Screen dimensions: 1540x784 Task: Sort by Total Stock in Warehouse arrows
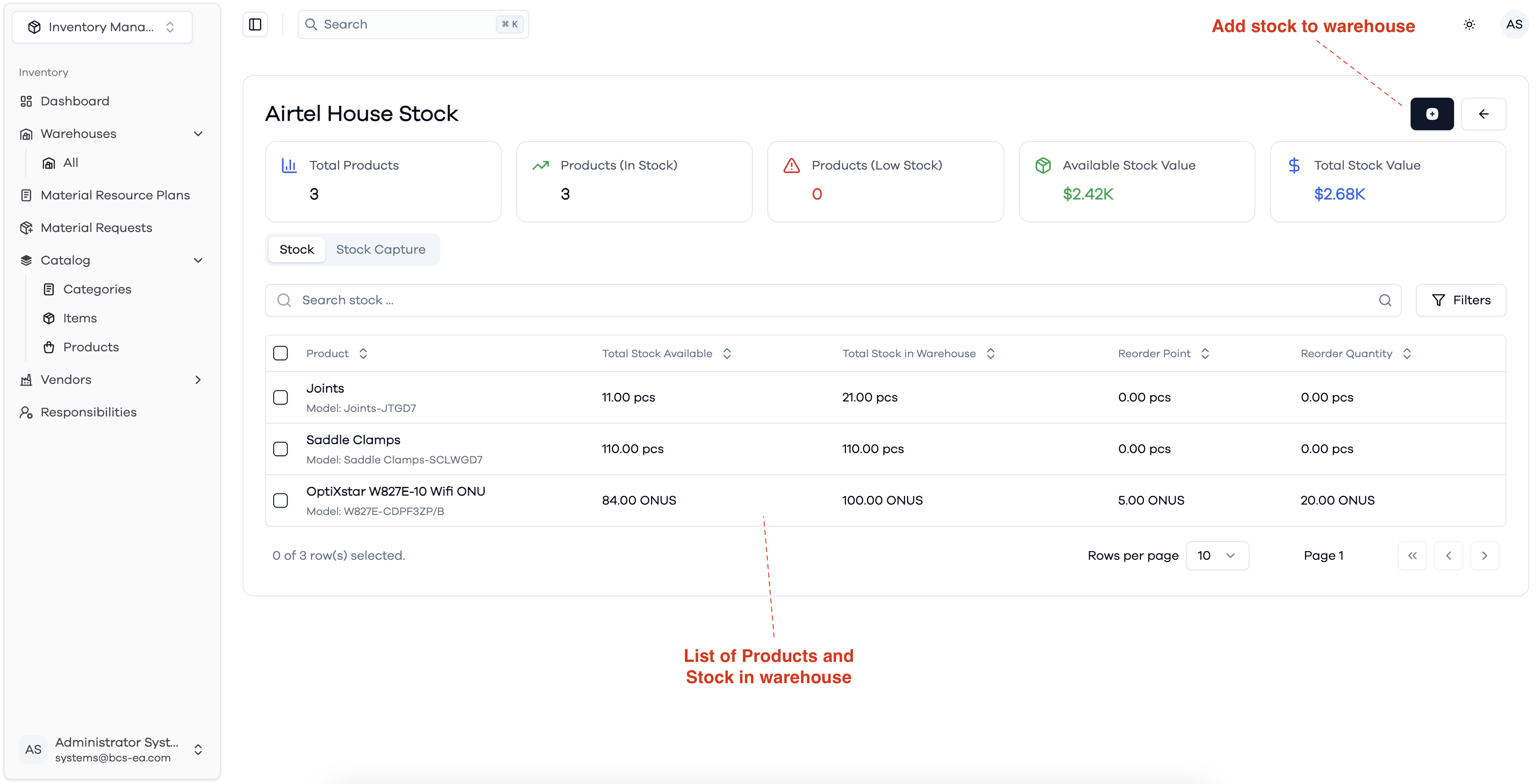pyautogui.click(x=990, y=354)
